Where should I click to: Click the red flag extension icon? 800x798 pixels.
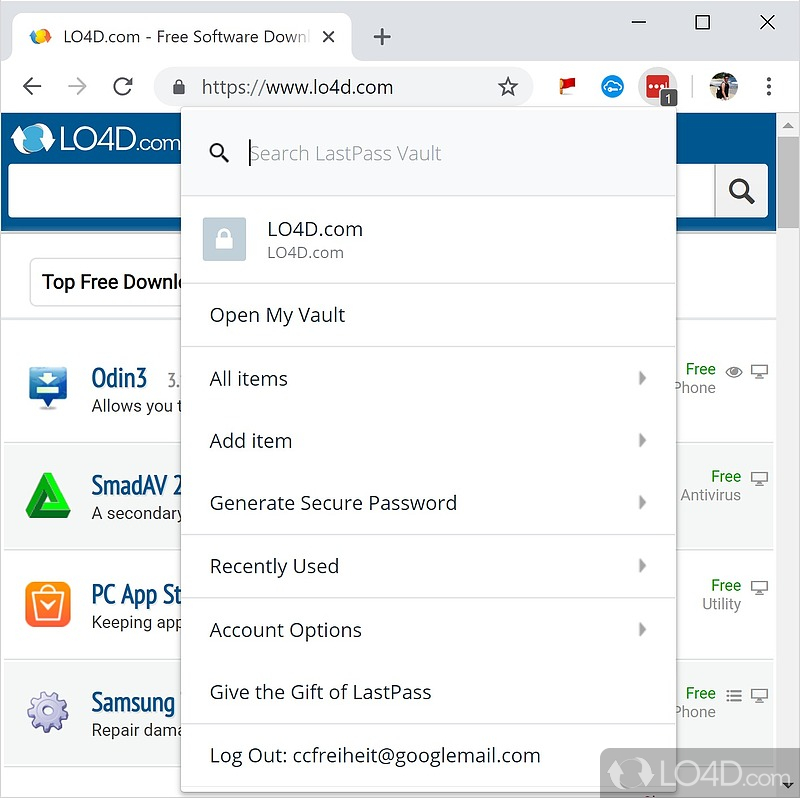click(x=567, y=86)
